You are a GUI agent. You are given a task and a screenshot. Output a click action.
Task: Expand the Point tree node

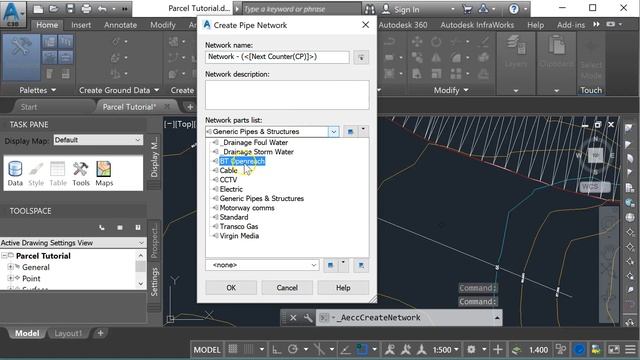(11, 278)
